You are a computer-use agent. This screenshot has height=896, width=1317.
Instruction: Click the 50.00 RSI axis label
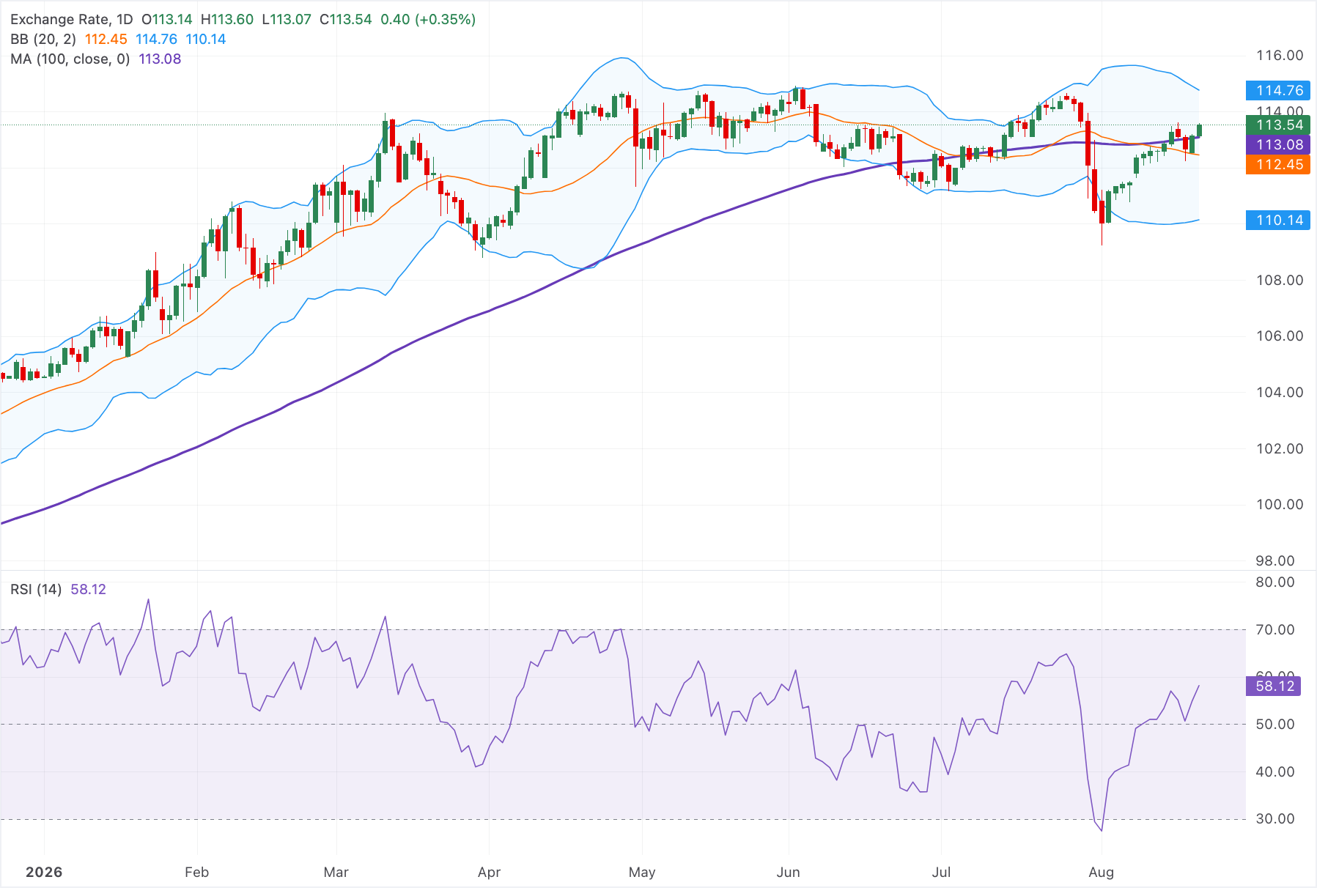1275,725
